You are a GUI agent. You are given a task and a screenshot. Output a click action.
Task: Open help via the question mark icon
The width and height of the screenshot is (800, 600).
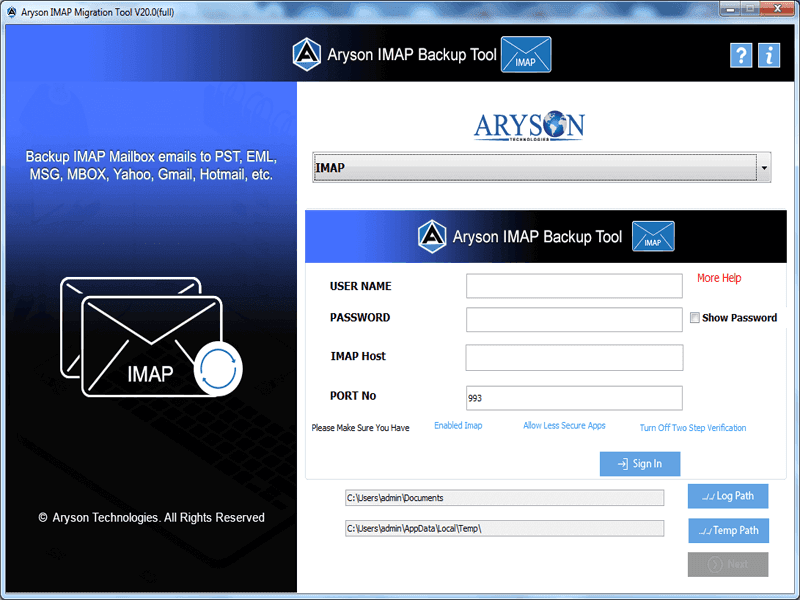pyautogui.click(x=741, y=55)
